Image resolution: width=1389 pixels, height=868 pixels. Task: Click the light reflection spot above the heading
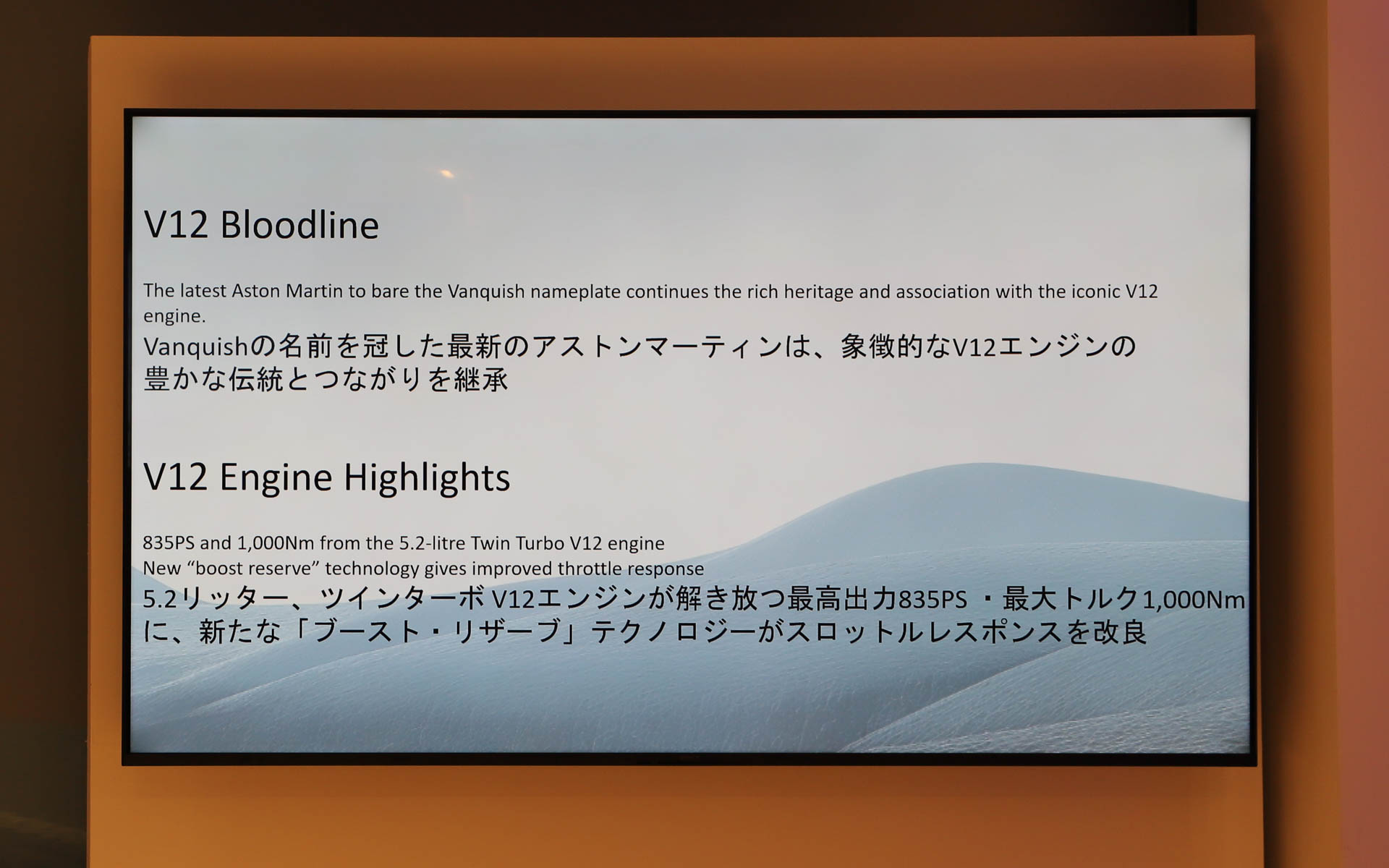(x=447, y=173)
